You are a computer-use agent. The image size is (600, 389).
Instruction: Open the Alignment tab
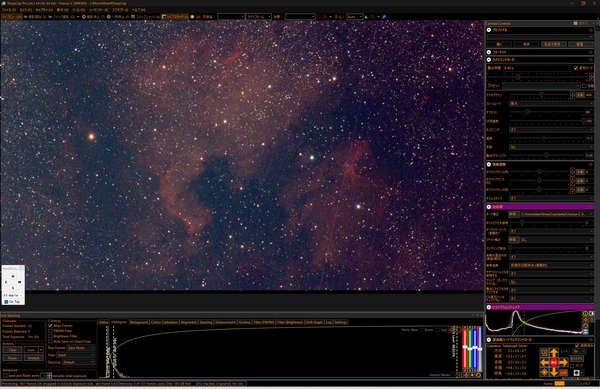pos(189,322)
